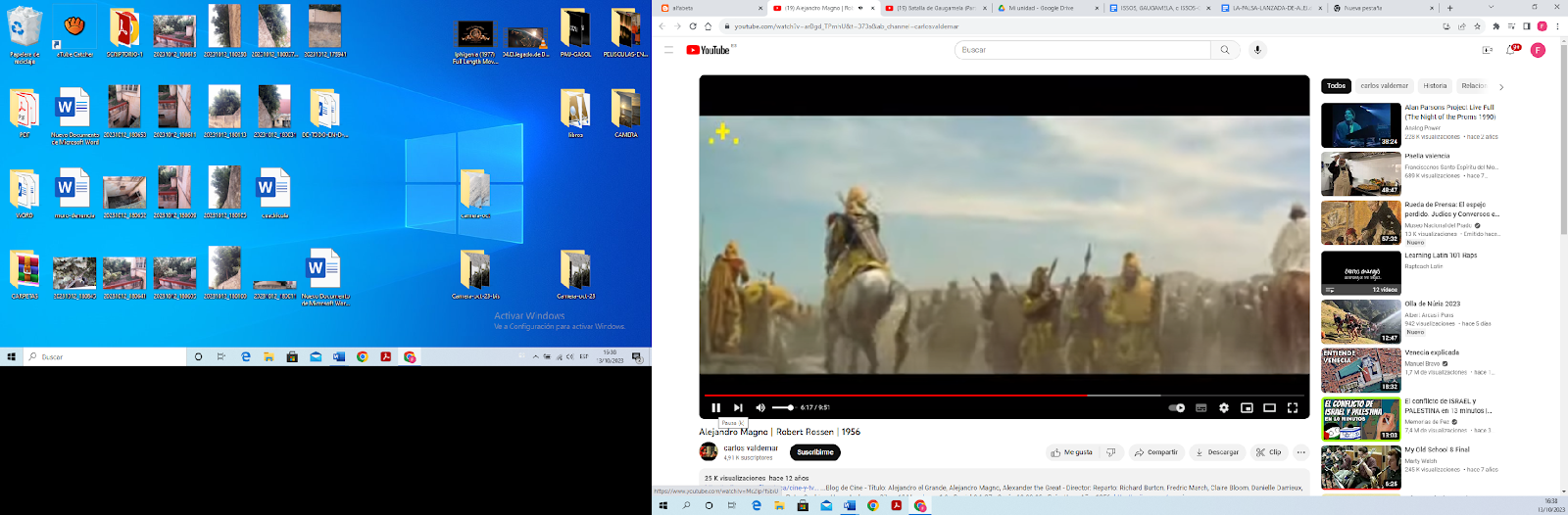Click the YouTube search magnifier button
Viewport: 1568px width, 515px height.
[x=1225, y=50]
